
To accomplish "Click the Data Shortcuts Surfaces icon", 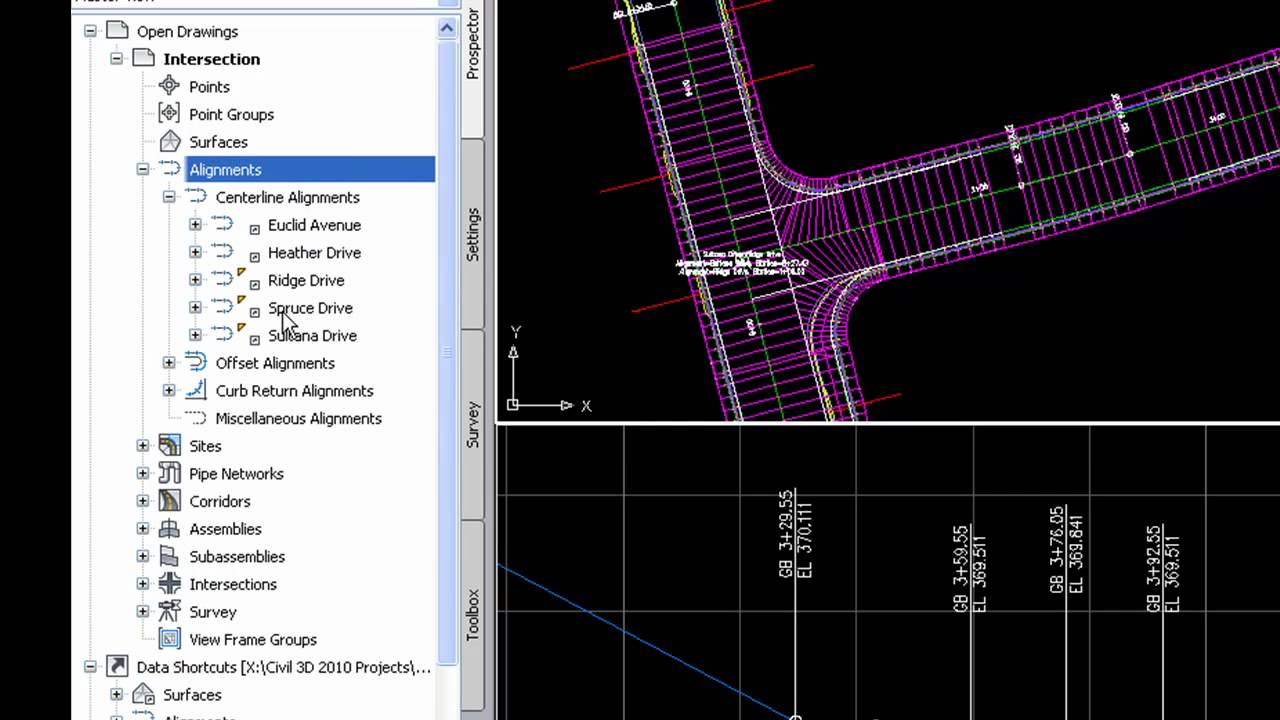I will (x=144, y=694).
